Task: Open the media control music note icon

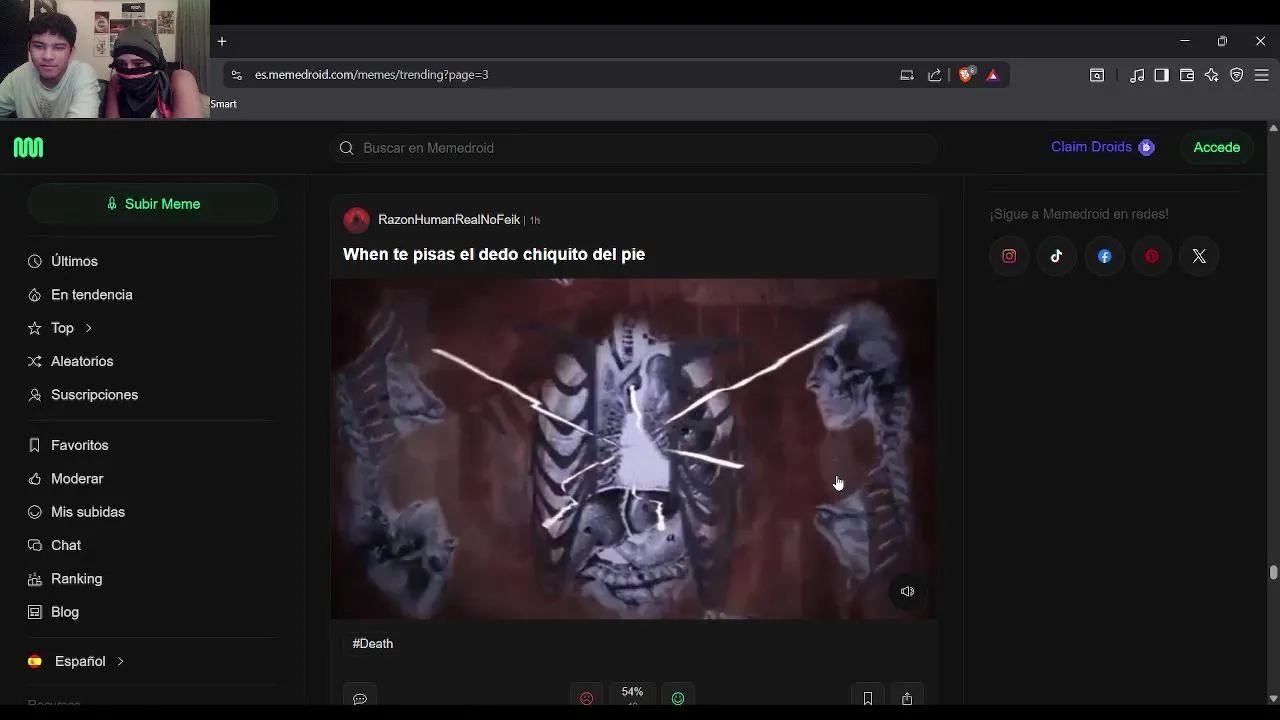Action: point(1137,75)
